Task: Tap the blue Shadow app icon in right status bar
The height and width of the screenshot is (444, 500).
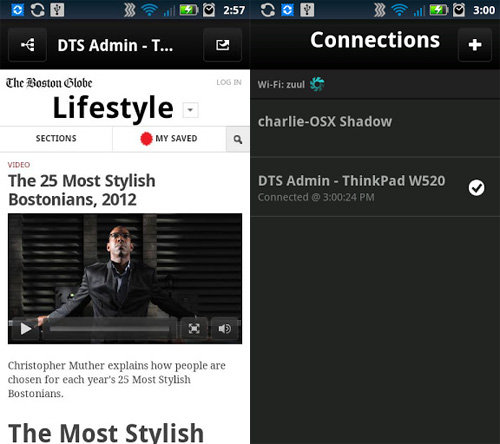Action: pos(288,10)
